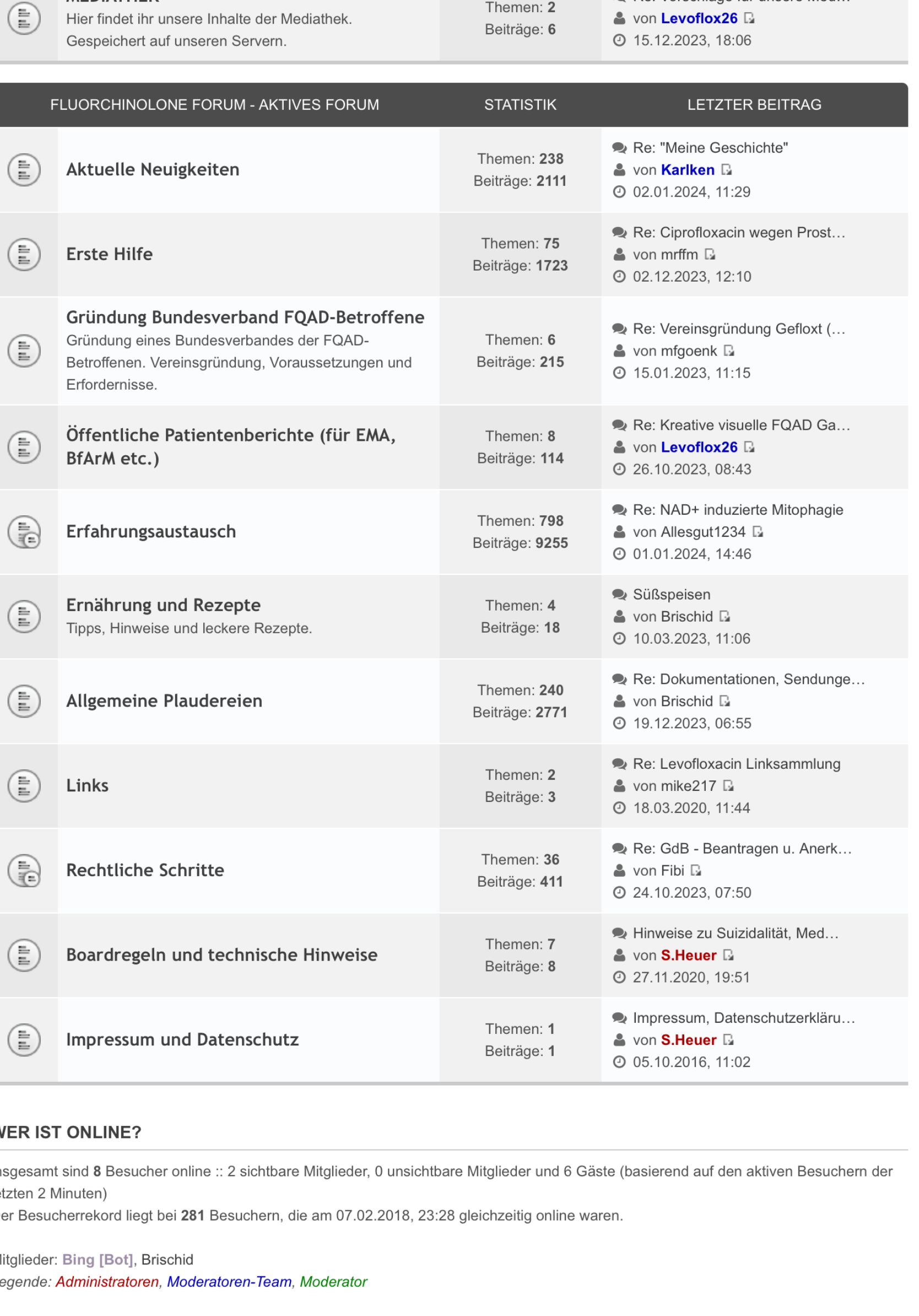Click forum icon beside Erfahrungsaustausch
This screenshot has width=919, height=1316.
coord(24,532)
